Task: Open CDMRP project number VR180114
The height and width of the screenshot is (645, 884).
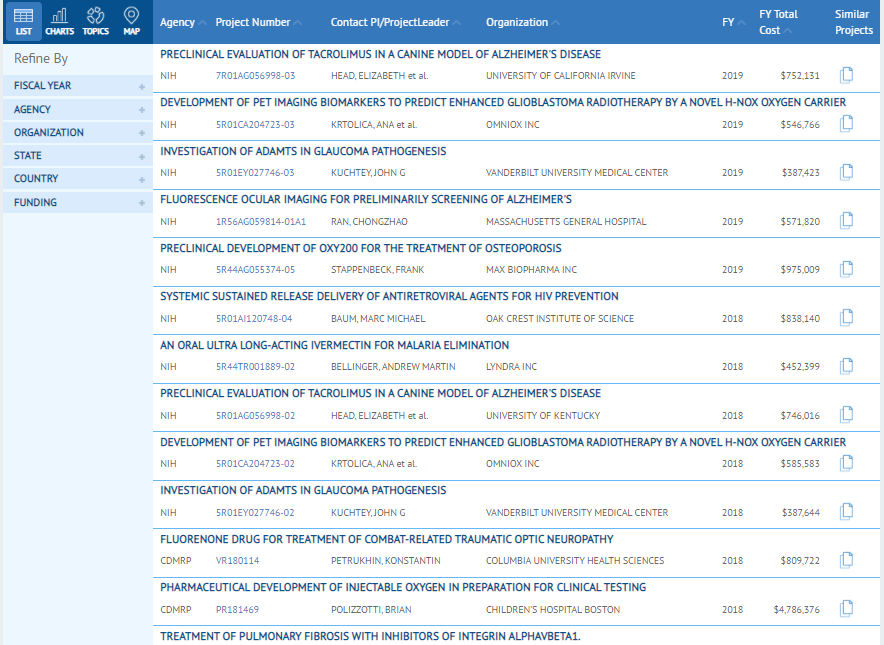Action: coord(237,560)
